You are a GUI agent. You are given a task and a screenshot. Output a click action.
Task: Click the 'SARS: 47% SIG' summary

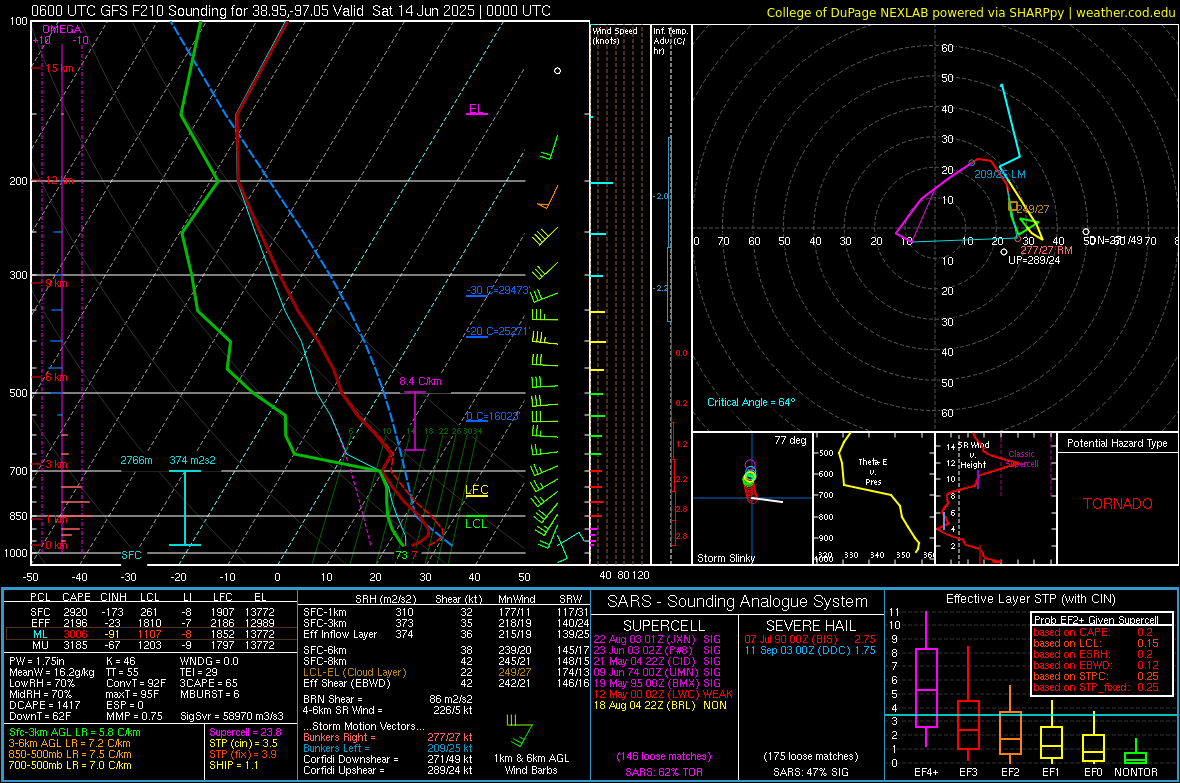click(x=810, y=772)
